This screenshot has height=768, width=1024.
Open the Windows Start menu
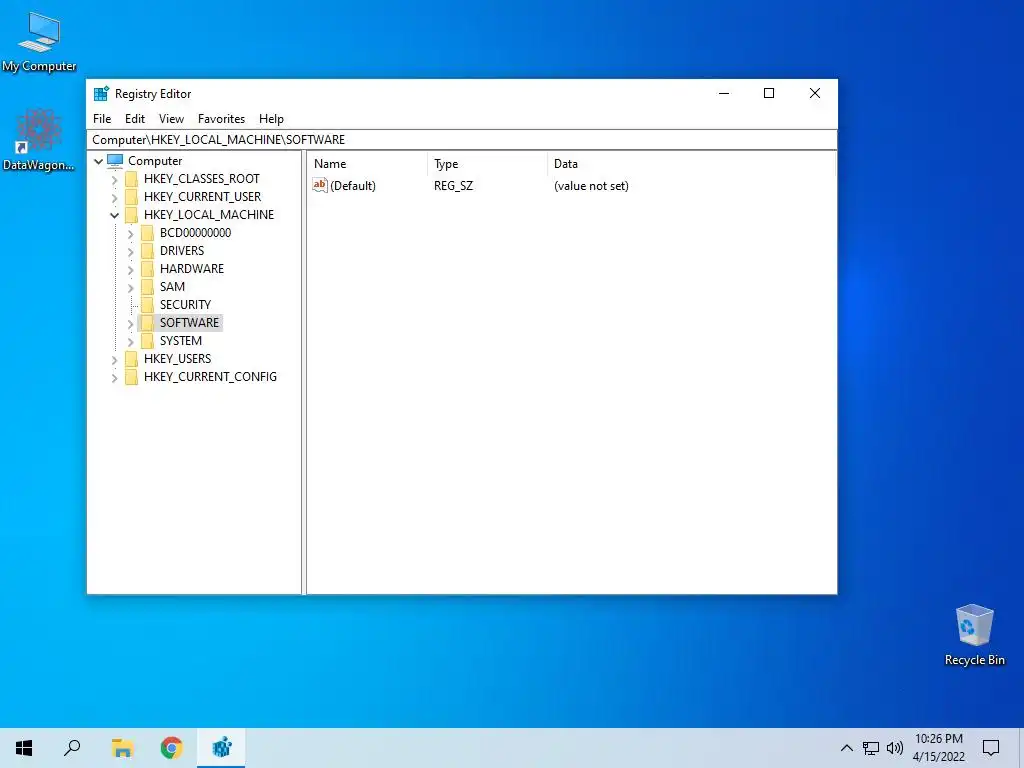pyautogui.click(x=24, y=748)
